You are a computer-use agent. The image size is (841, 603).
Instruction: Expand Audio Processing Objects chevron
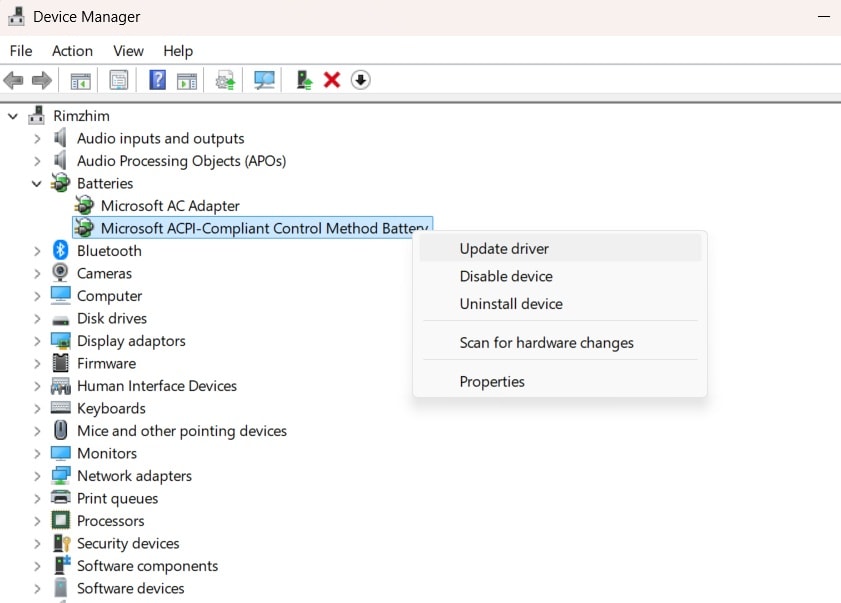[x=36, y=161]
